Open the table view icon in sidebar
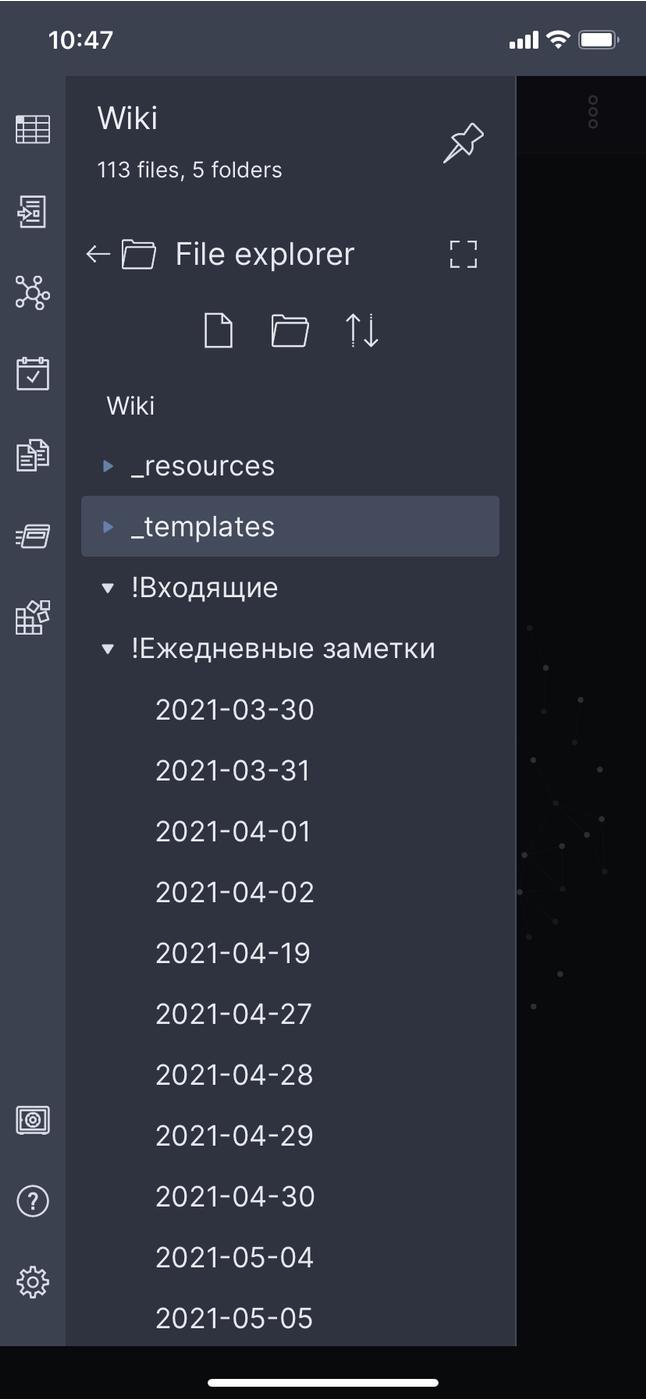This screenshot has height=1400, width=646. (x=33, y=130)
